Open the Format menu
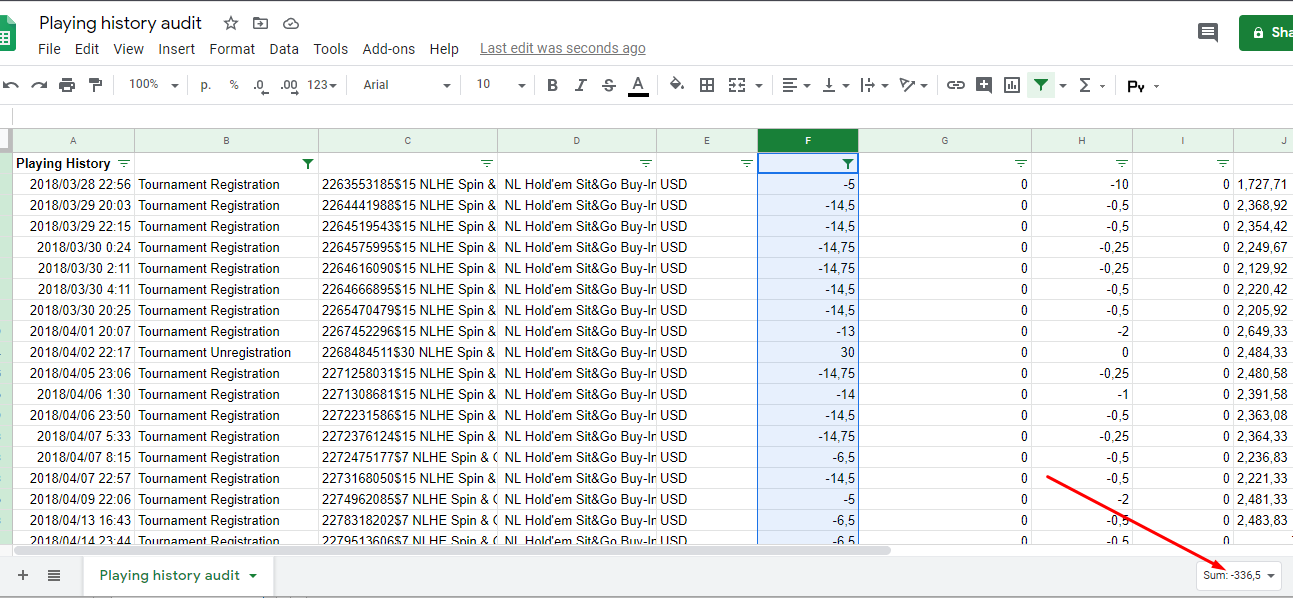1293x598 pixels. click(232, 49)
